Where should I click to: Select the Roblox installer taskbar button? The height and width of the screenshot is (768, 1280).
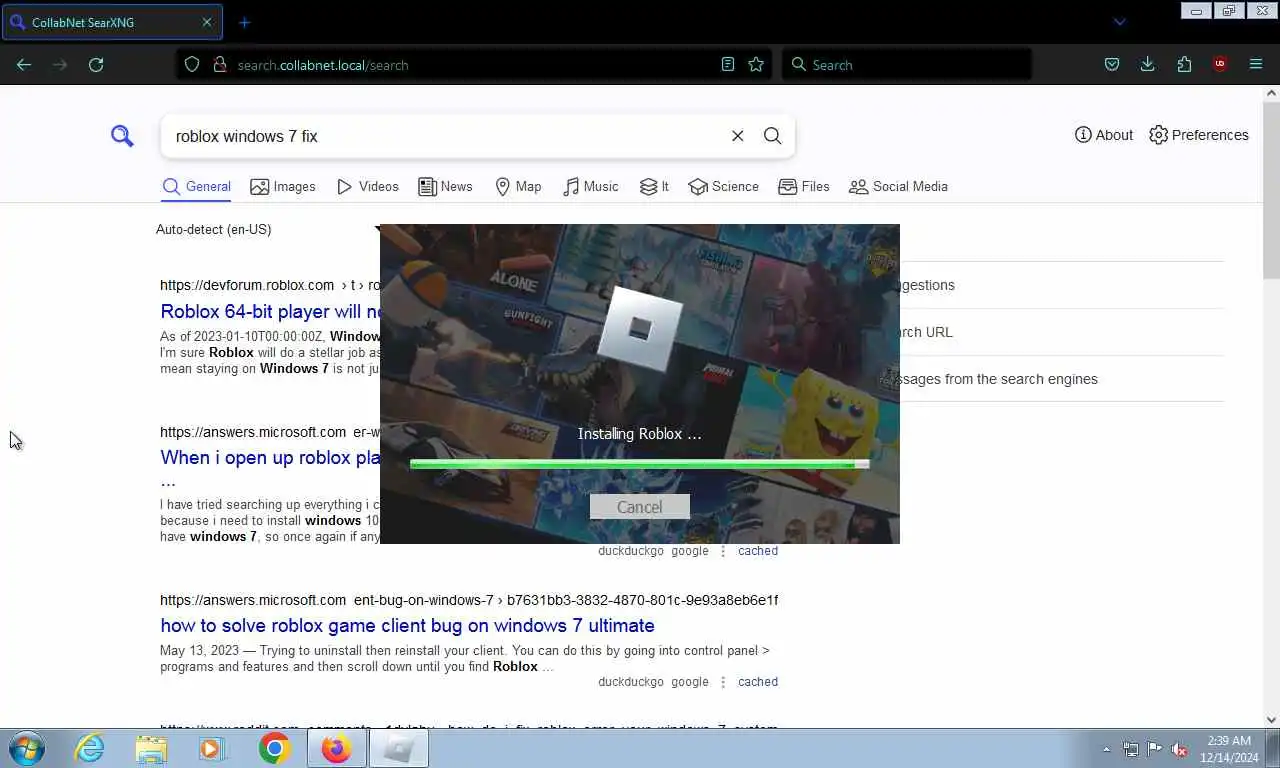coord(399,748)
